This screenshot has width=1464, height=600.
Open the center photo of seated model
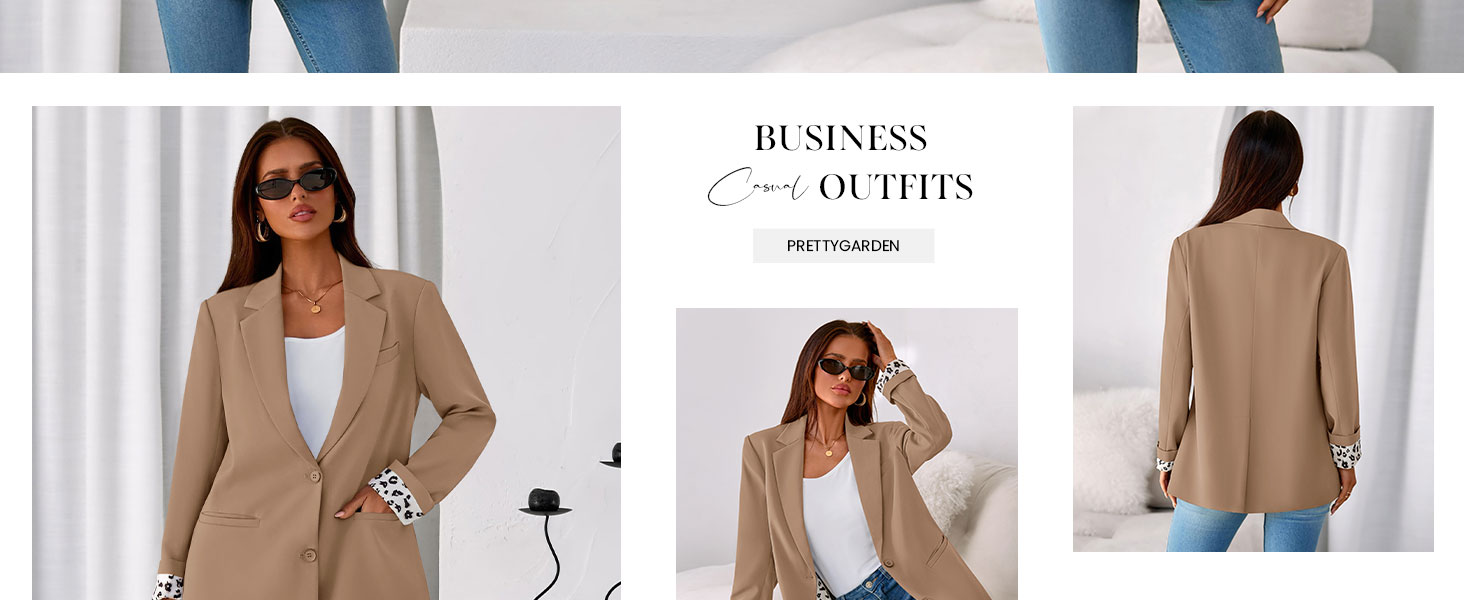[x=847, y=454]
